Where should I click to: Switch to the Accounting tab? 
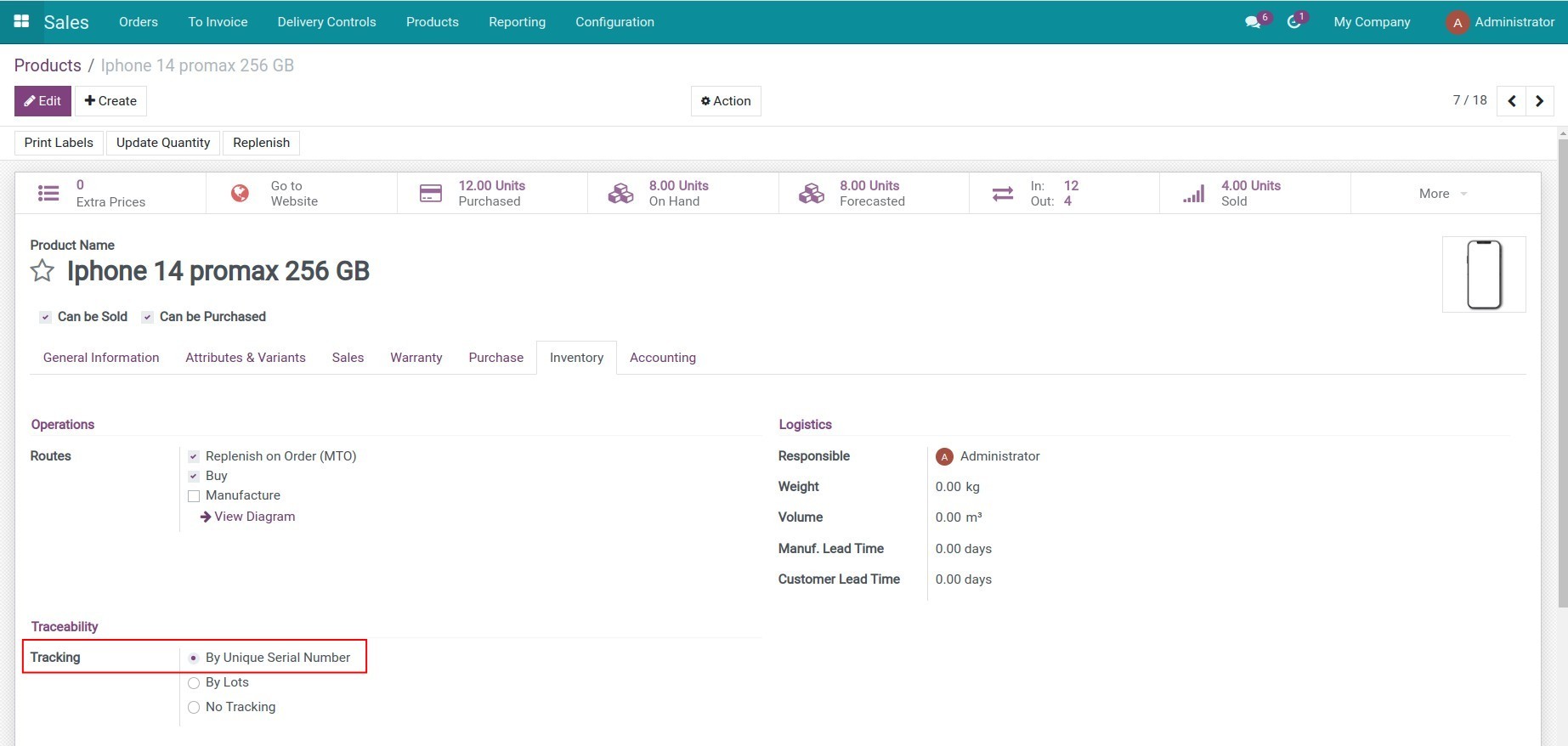662,358
